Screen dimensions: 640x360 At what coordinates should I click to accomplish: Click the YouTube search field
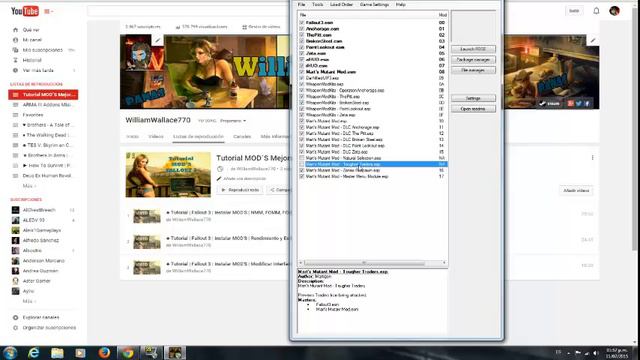(x=190, y=11)
